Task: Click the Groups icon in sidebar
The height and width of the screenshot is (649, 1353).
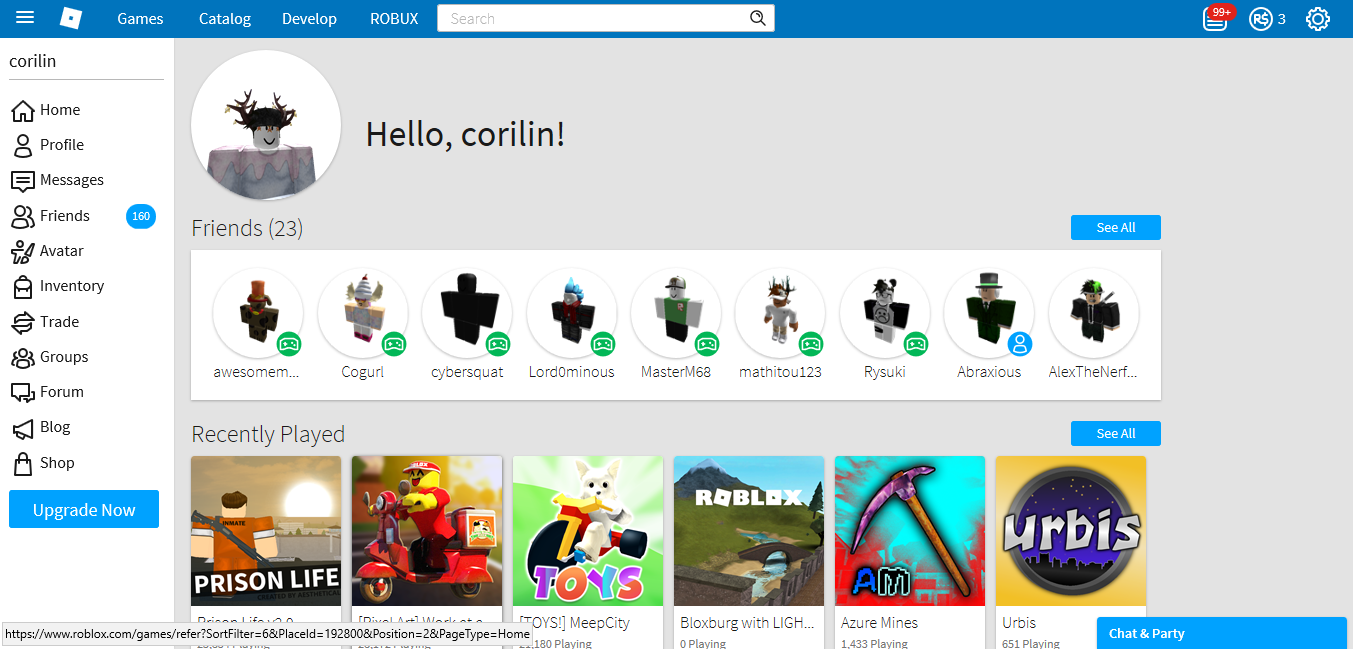Action: 23,357
